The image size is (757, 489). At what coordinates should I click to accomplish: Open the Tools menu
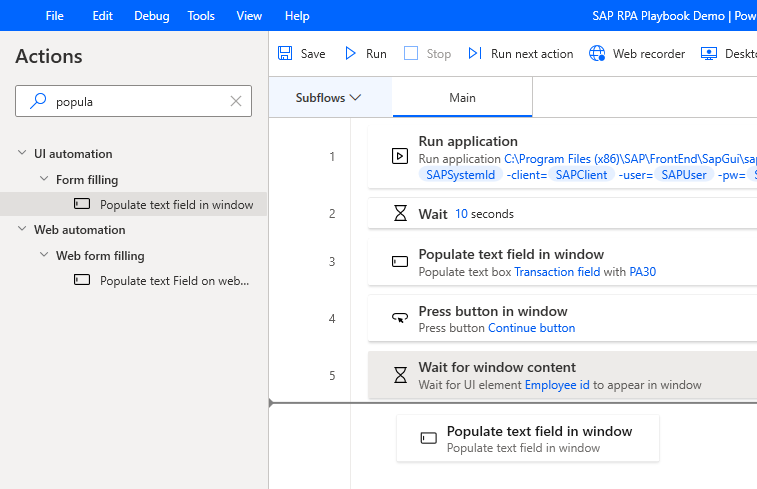[x=201, y=16]
